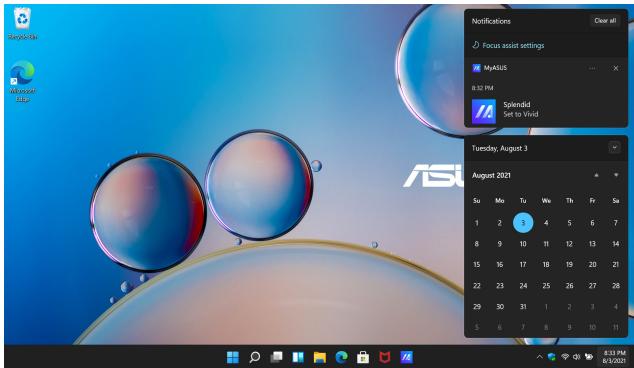Select August 27 in the calendar
634x368 pixels.
pyautogui.click(x=592, y=286)
